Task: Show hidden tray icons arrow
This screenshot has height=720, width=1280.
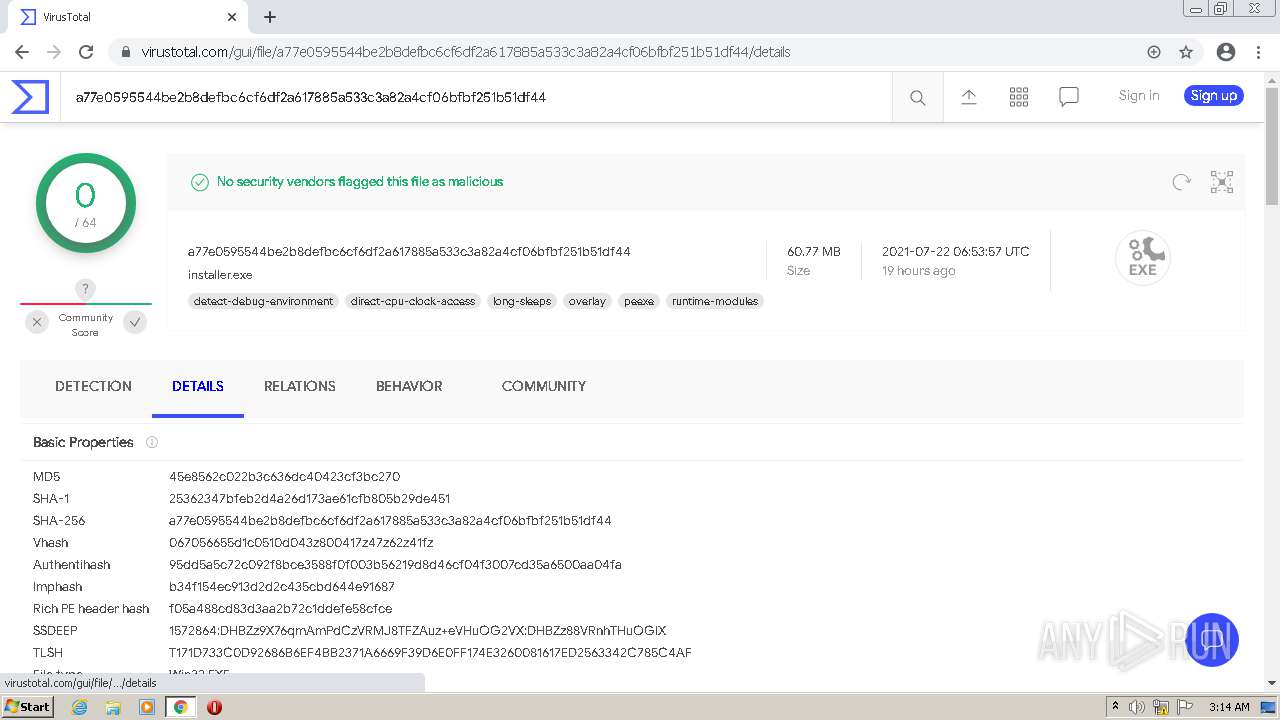Action: (1115, 707)
